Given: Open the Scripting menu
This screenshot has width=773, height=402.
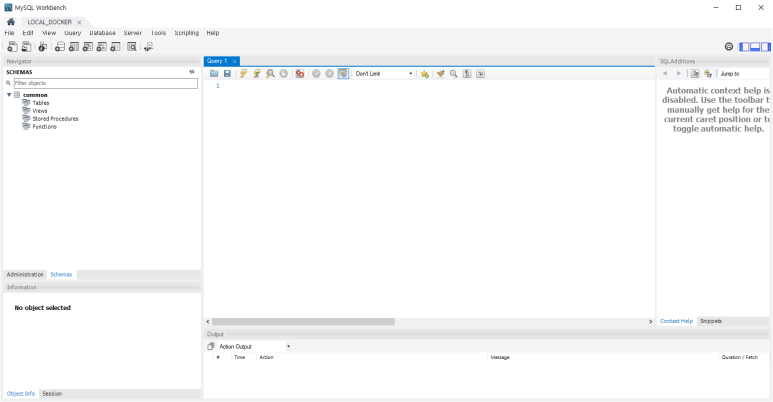Looking at the screenshot, I should tap(186, 33).
